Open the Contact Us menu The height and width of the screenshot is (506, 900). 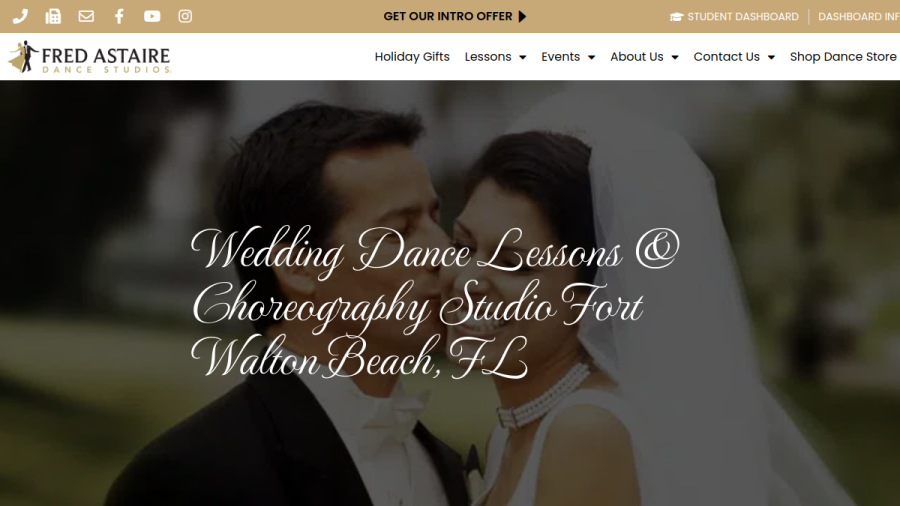(727, 57)
